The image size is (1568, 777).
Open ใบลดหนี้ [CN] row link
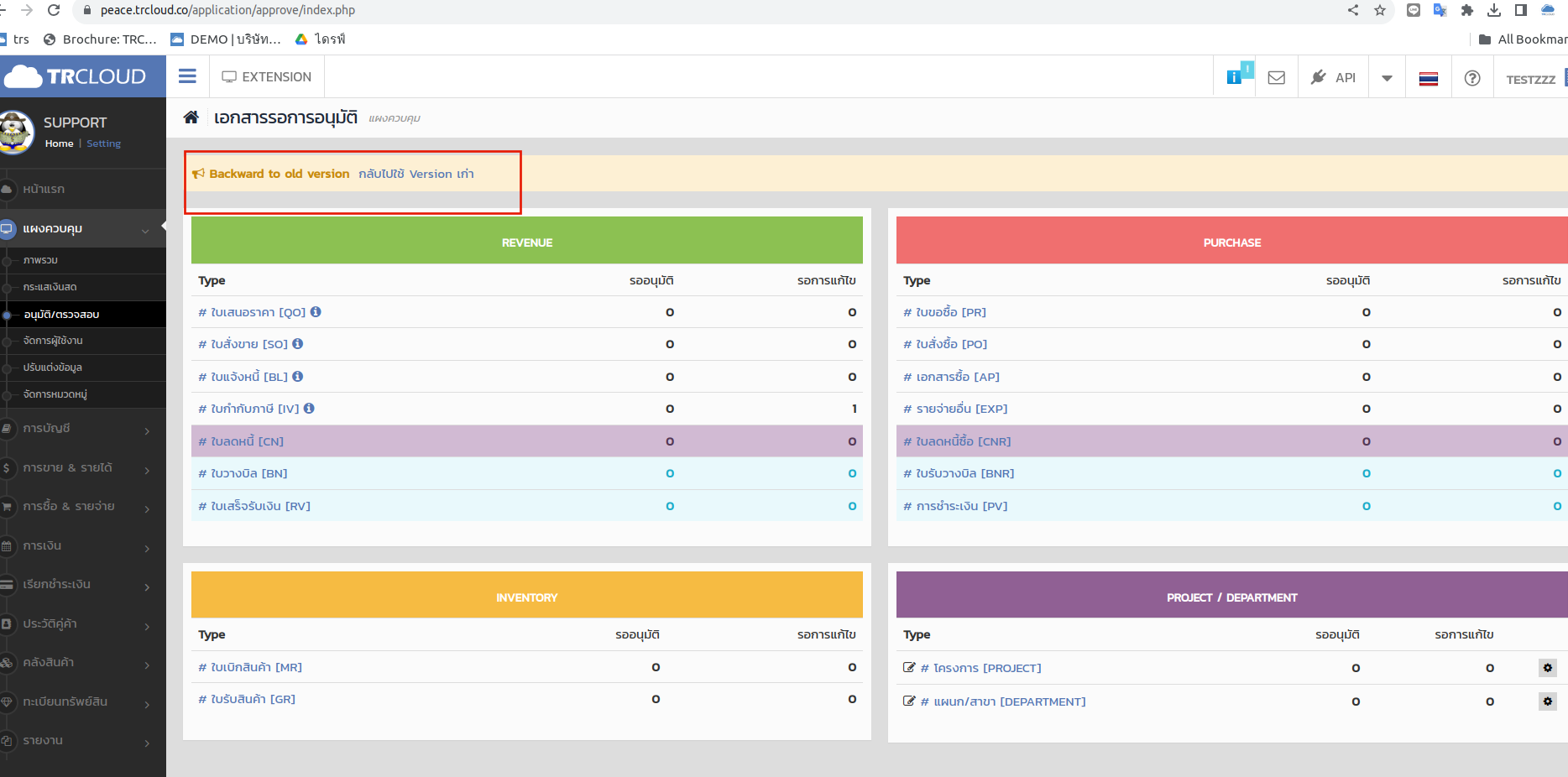pyautogui.click(x=241, y=441)
